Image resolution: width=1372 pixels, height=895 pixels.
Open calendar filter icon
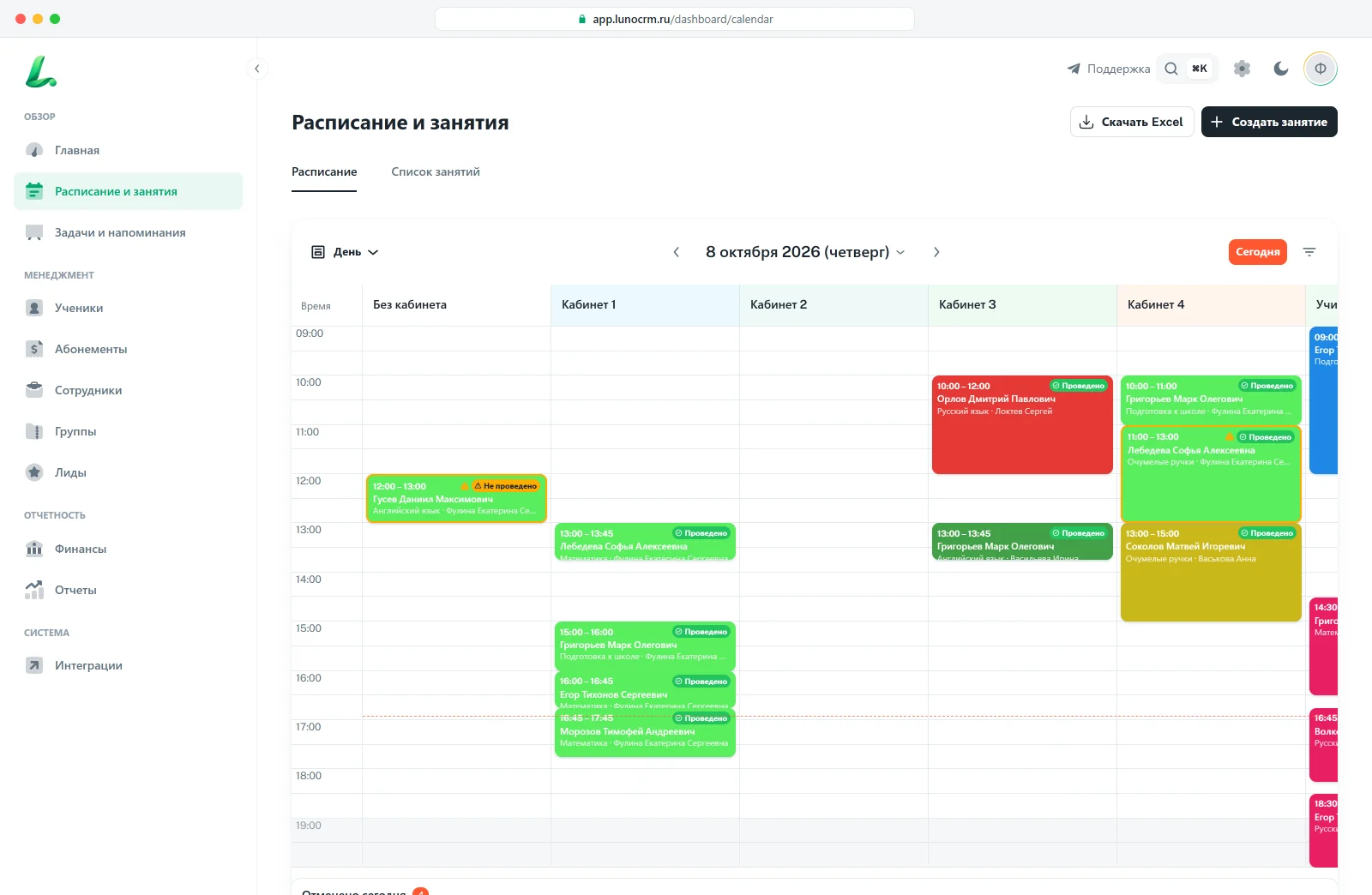point(1309,252)
